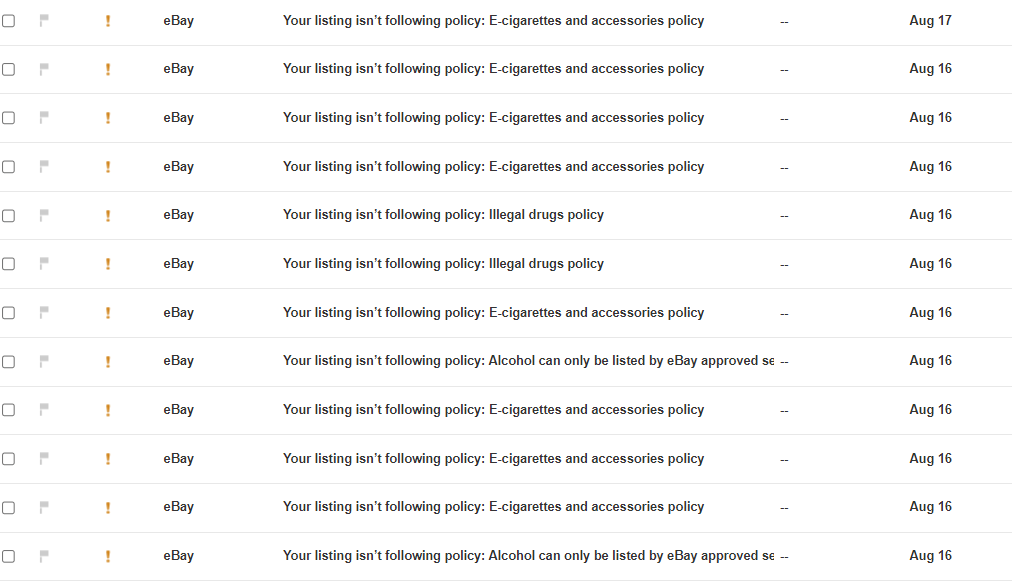Screen dimensions: 1012x582
Task: Tick the checkbox for first Illegal drugs message
Action: (x=8, y=216)
